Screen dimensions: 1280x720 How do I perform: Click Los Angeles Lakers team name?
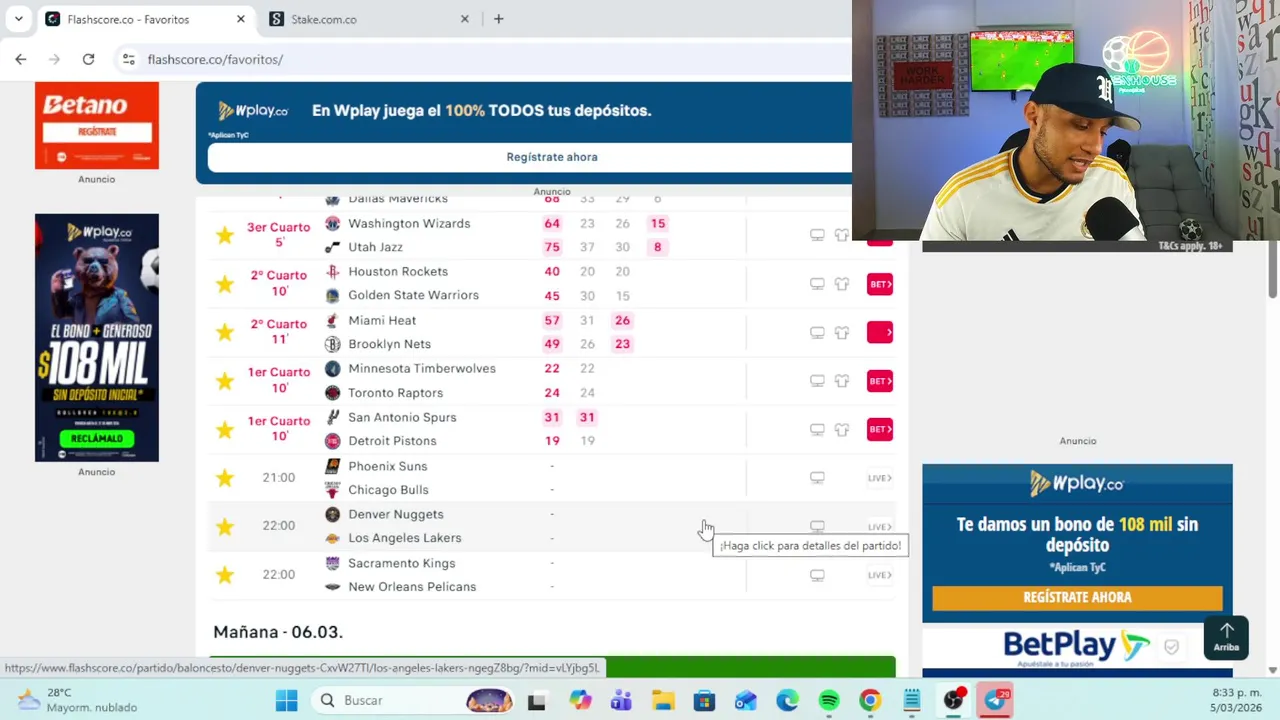click(x=404, y=538)
